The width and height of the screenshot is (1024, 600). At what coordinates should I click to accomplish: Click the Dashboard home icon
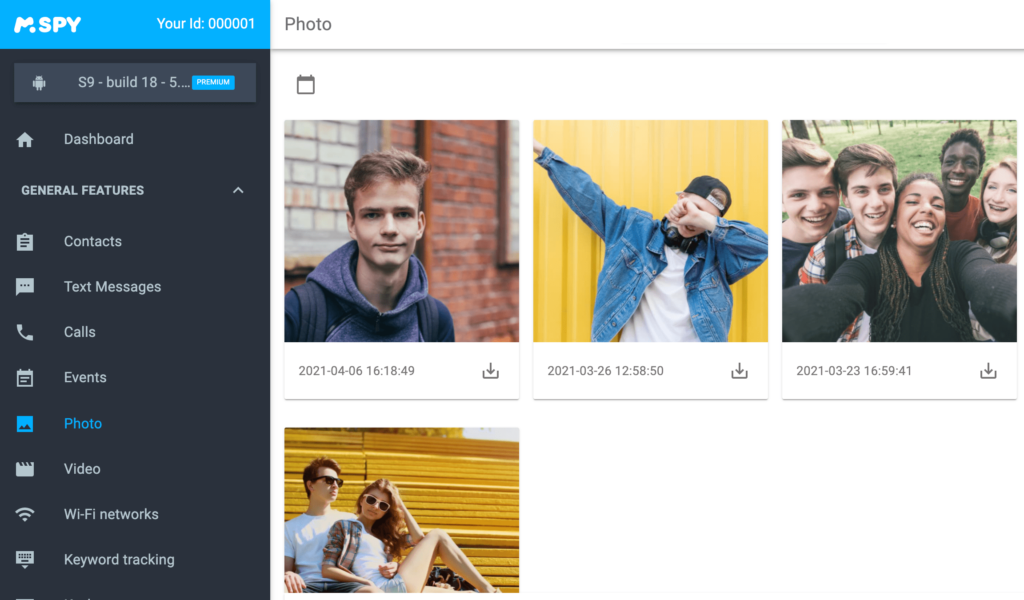25,140
